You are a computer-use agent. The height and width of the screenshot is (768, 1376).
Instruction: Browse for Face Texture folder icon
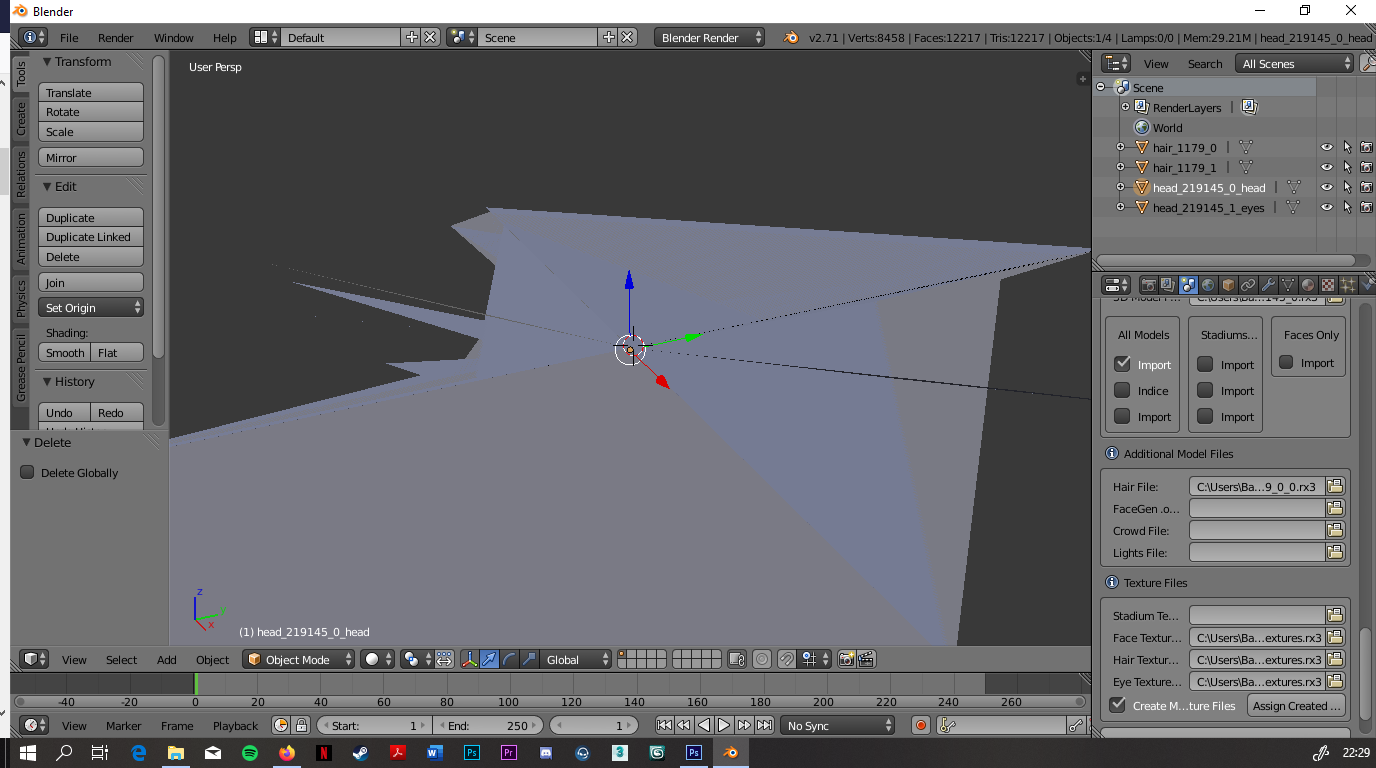coord(1335,637)
